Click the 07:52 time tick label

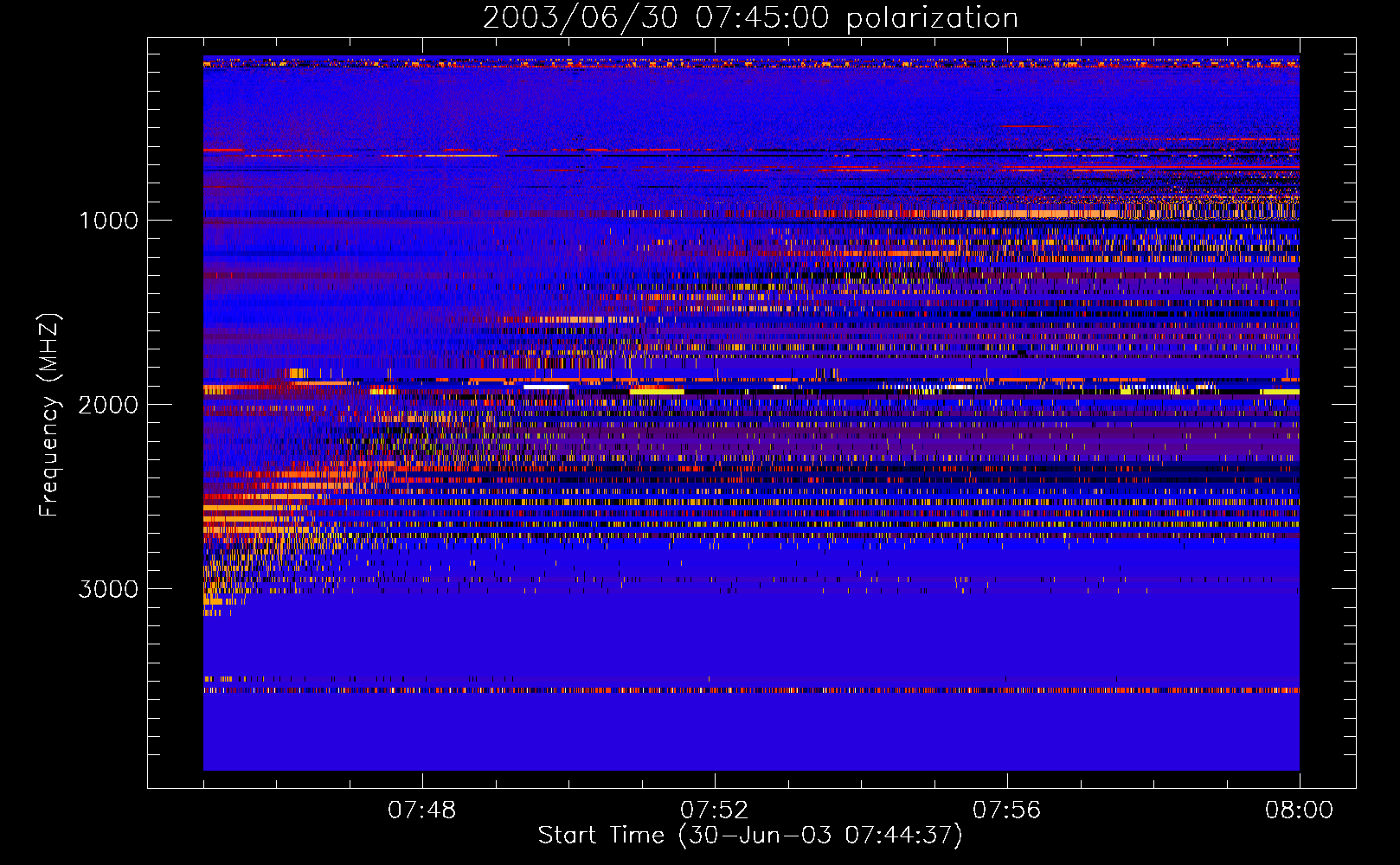pos(714,811)
